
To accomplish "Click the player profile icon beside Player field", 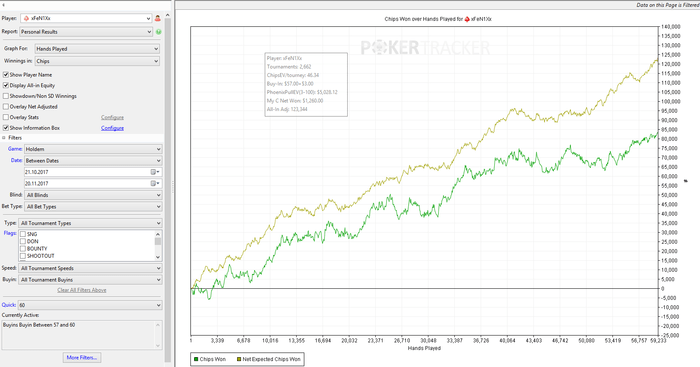I will click(158, 18).
